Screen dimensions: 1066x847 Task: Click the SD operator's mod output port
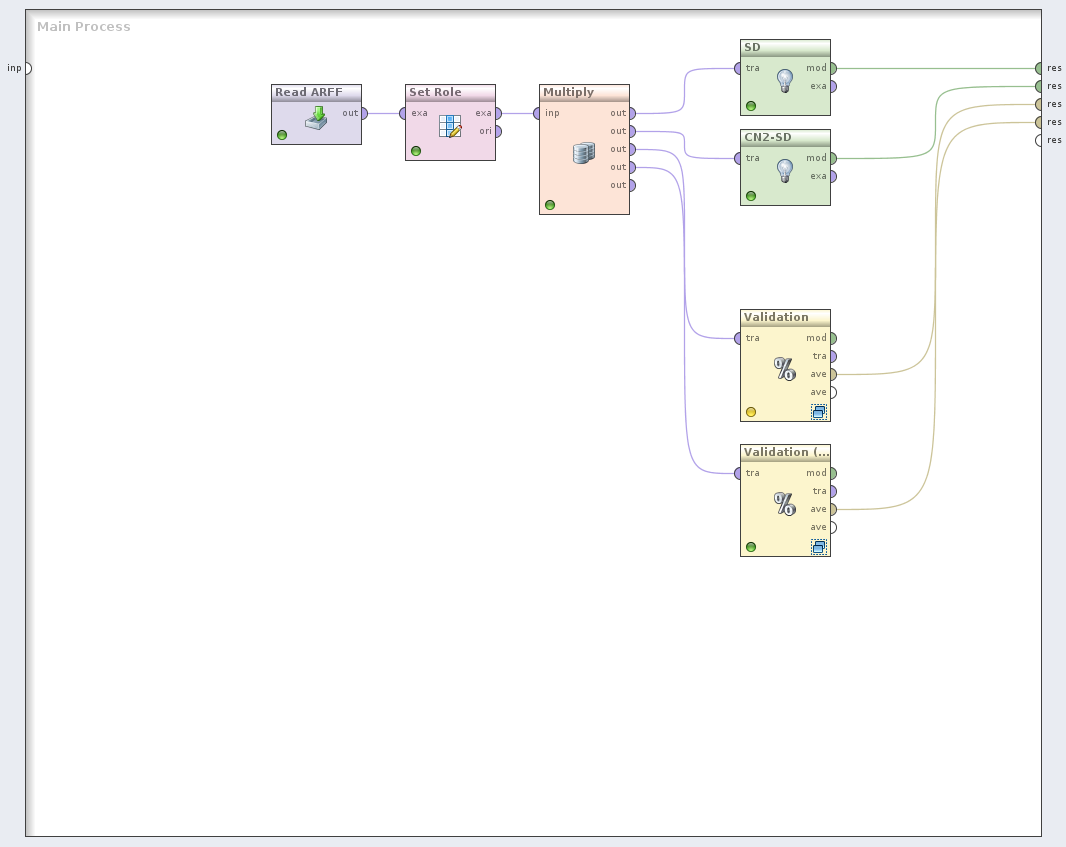pos(832,68)
